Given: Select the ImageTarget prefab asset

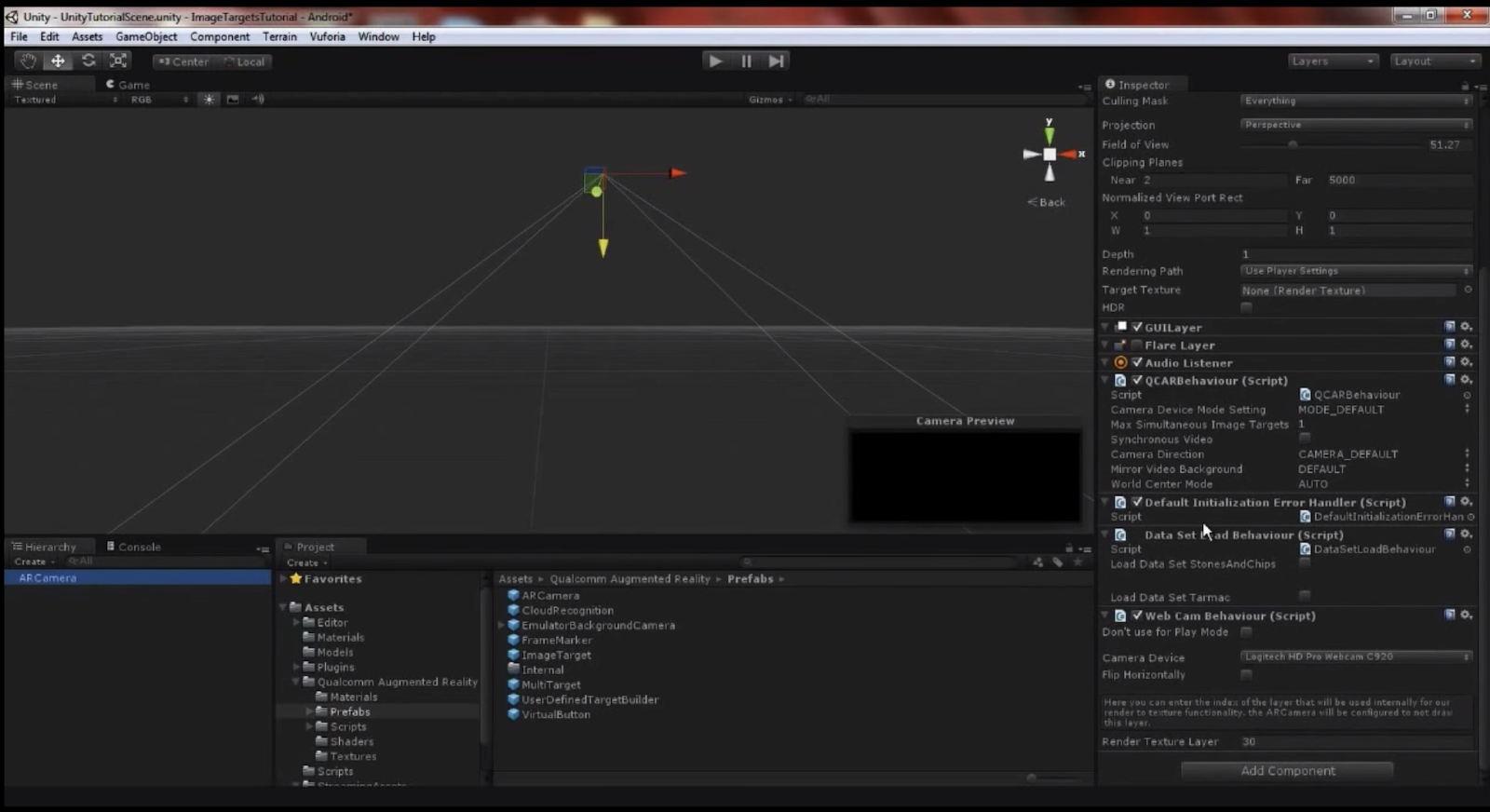Looking at the screenshot, I should 549,656.
